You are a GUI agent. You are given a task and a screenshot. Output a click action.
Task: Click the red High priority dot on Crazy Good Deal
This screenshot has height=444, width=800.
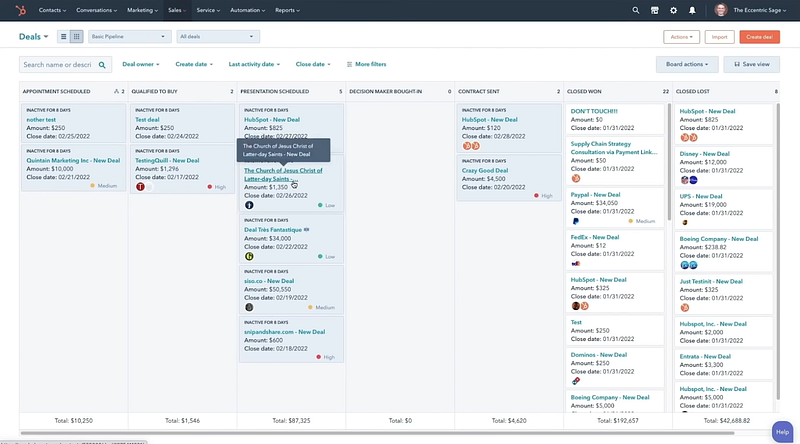536,195
